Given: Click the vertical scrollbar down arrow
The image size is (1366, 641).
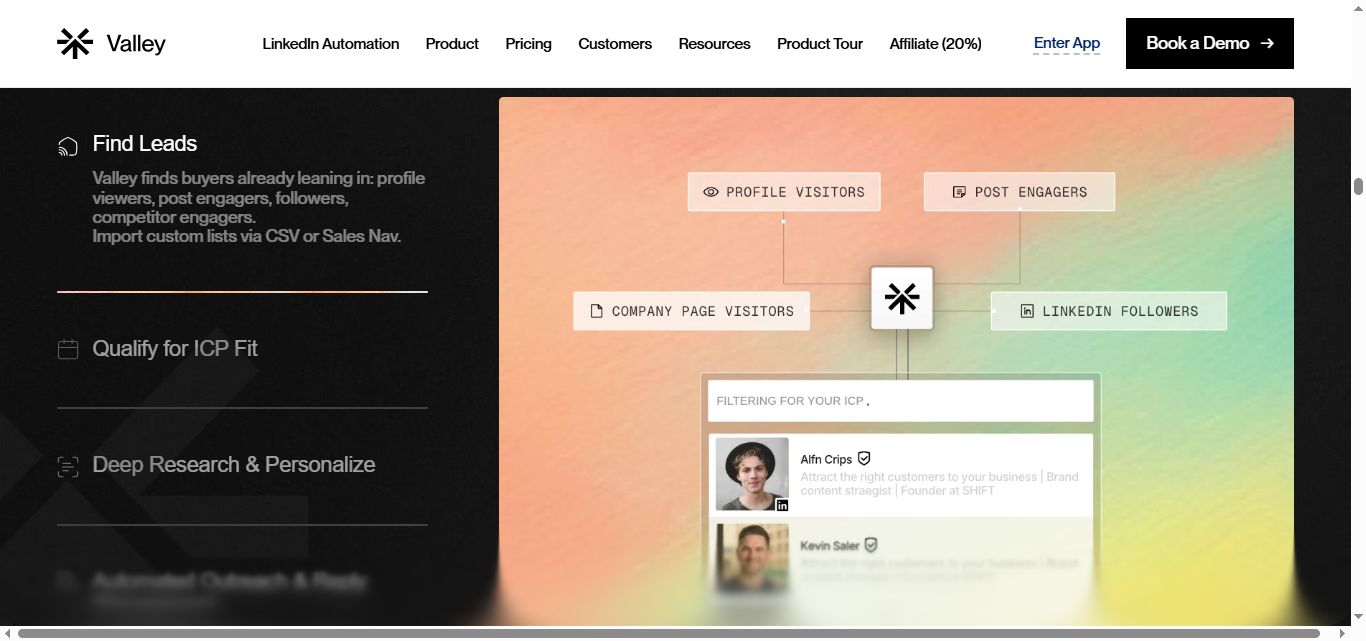Looking at the screenshot, I should (x=1358, y=617).
